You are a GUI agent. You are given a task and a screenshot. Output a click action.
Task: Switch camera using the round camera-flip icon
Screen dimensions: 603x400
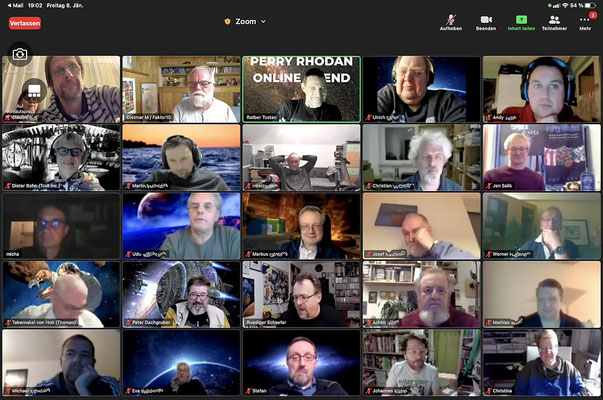(x=20, y=54)
